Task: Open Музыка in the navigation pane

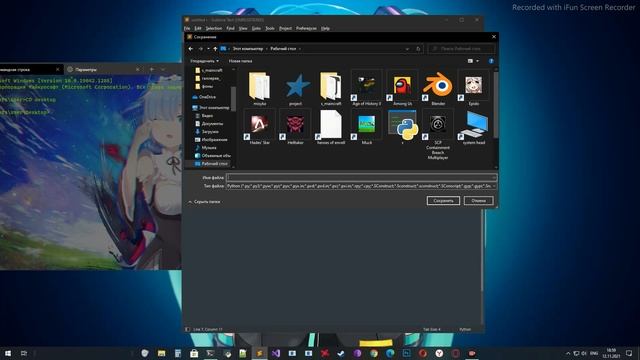Action: click(x=209, y=148)
